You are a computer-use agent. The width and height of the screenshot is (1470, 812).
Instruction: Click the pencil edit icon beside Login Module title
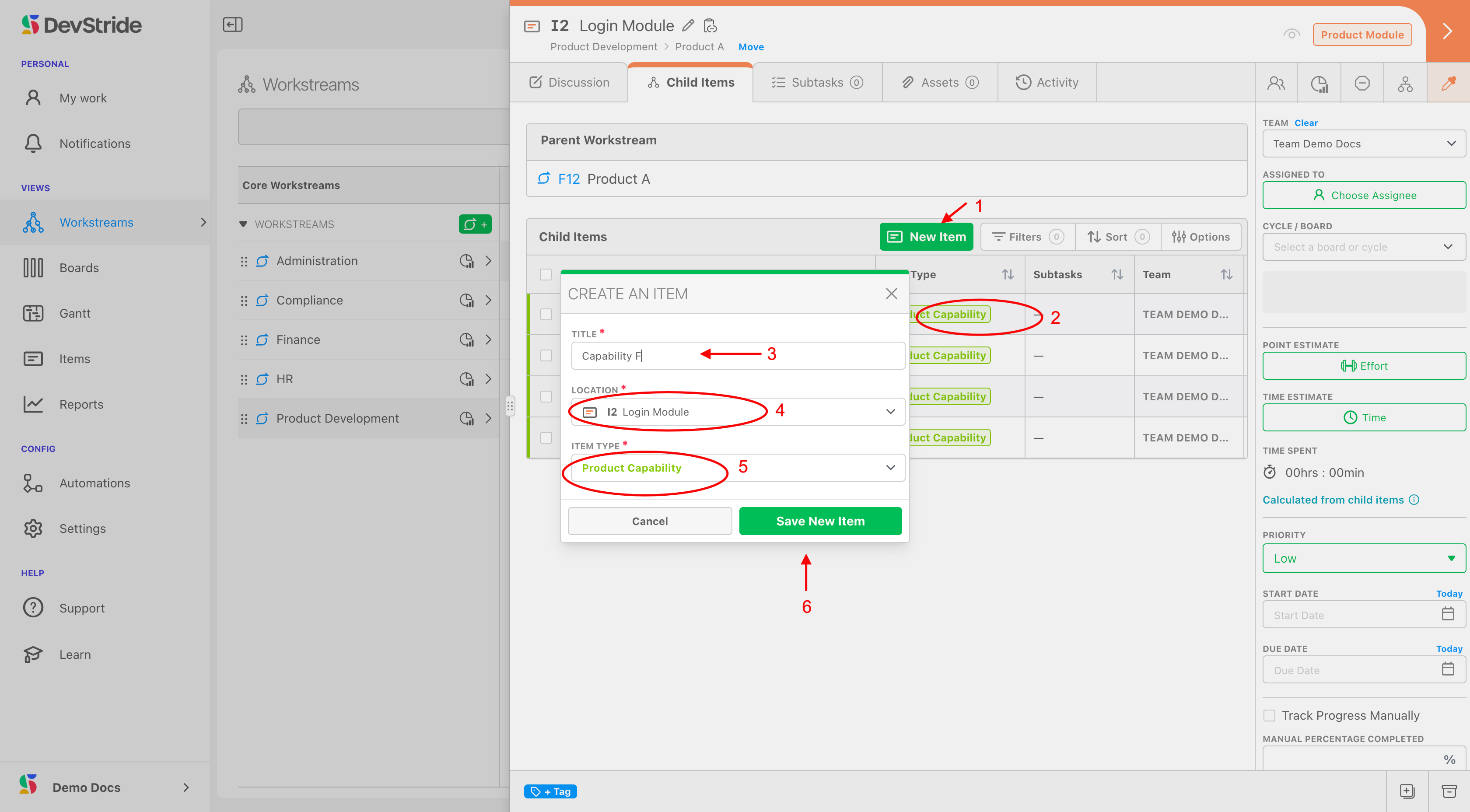688,26
